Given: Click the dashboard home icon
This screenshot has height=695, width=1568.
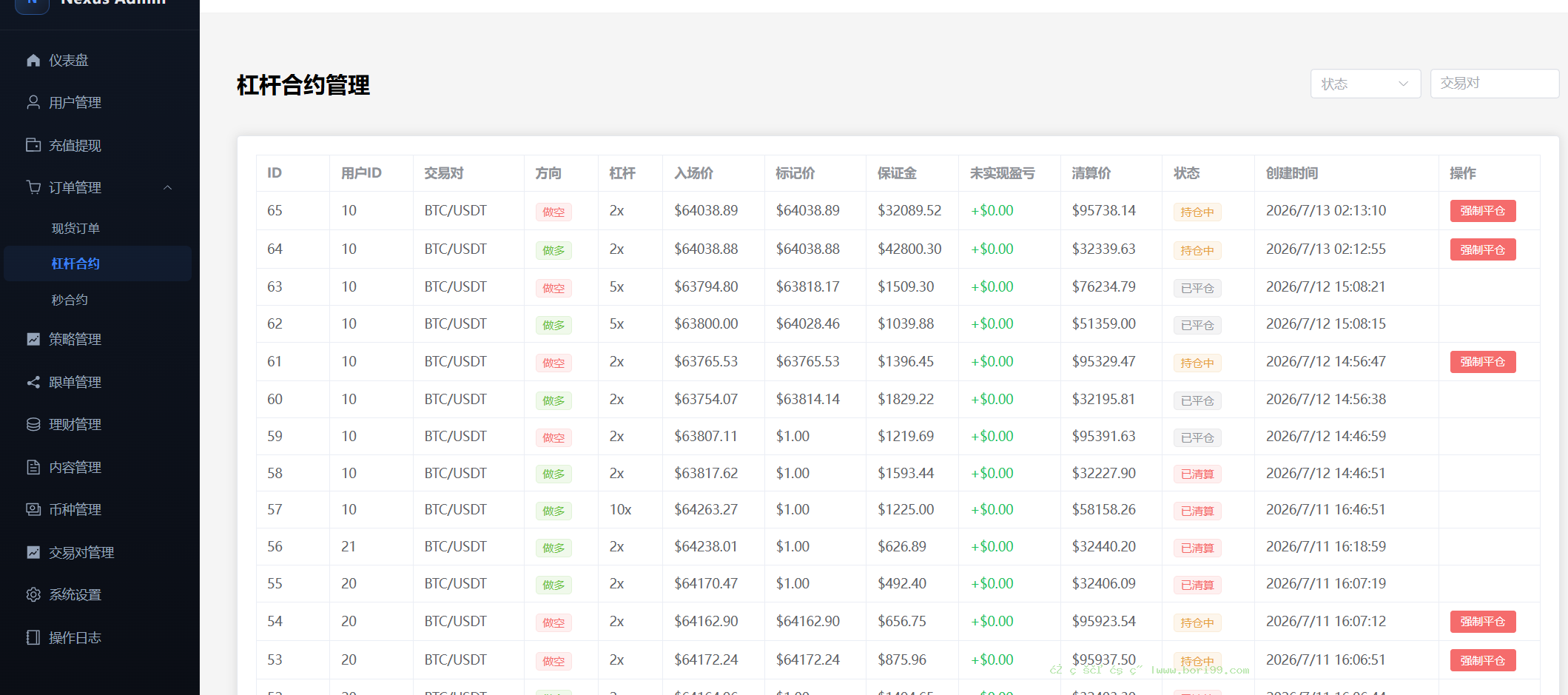Looking at the screenshot, I should (x=33, y=60).
